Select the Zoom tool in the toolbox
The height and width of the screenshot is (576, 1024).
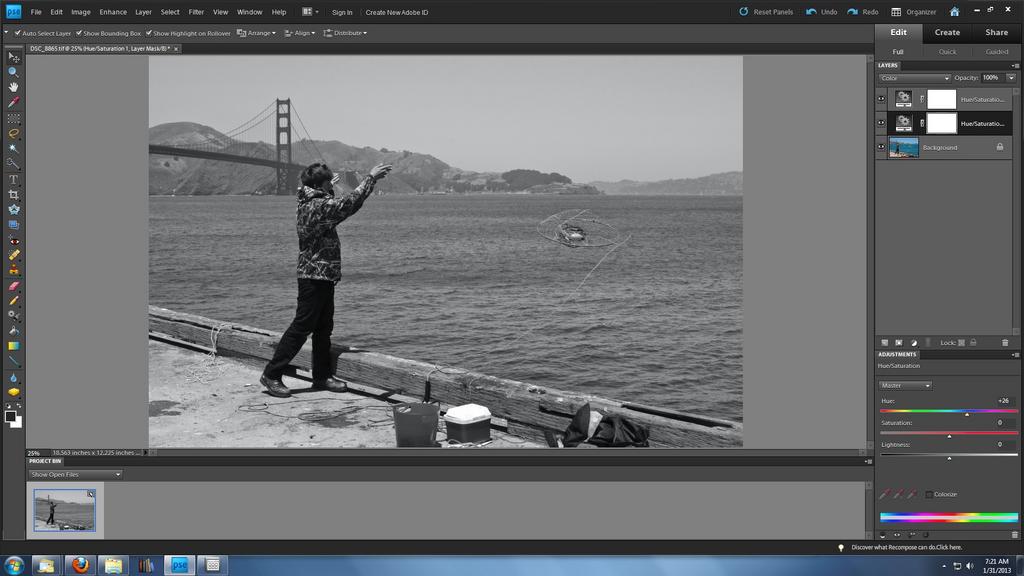14,72
